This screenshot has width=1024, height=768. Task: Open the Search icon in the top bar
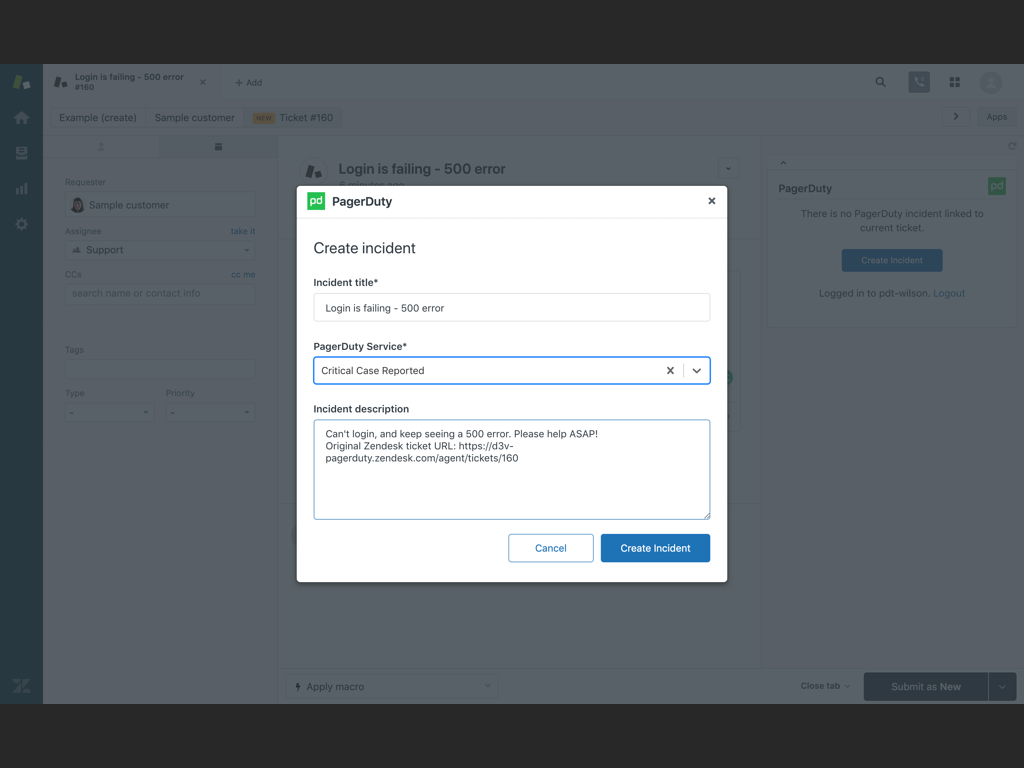pos(879,82)
